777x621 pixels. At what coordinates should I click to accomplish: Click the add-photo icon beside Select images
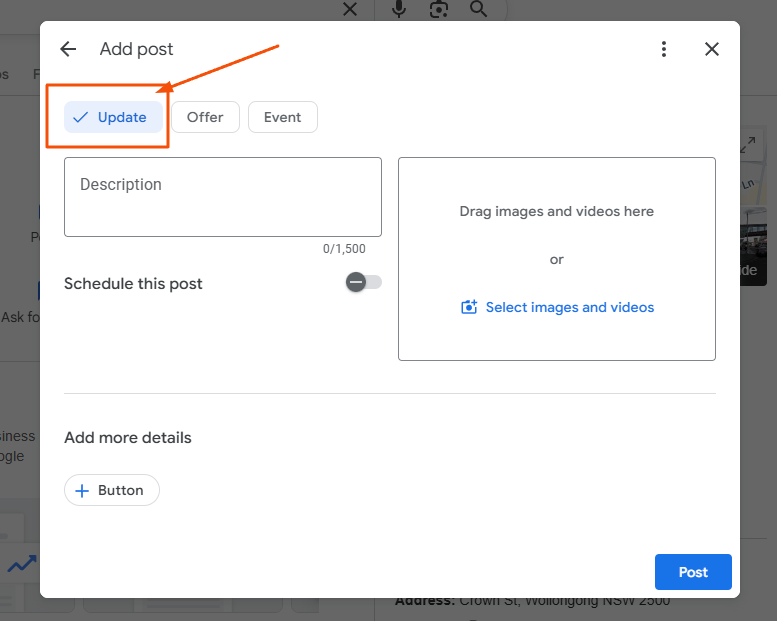[469, 307]
